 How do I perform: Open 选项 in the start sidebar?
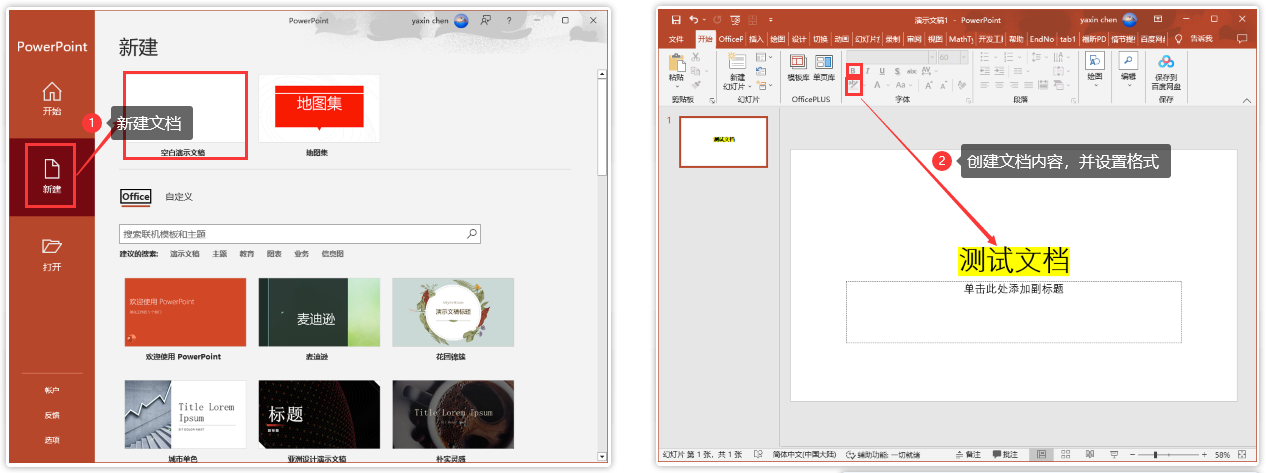[51, 440]
